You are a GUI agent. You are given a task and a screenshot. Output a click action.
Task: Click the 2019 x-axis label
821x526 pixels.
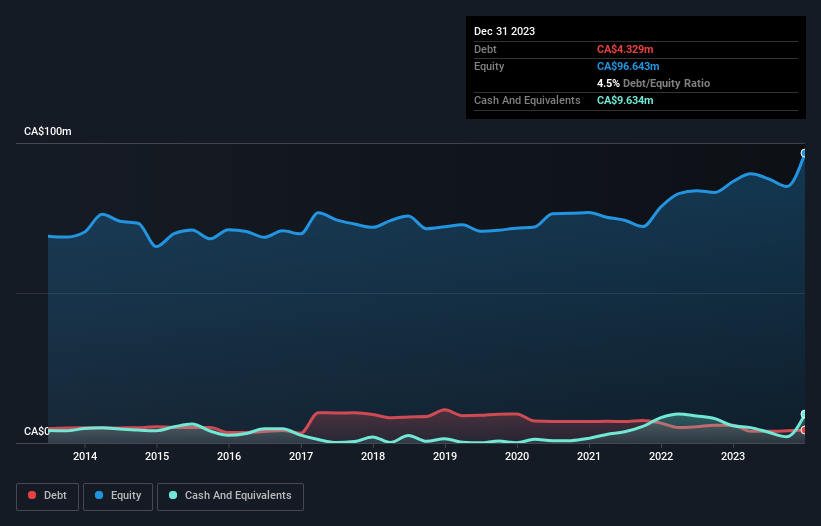[x=445, y=456]
